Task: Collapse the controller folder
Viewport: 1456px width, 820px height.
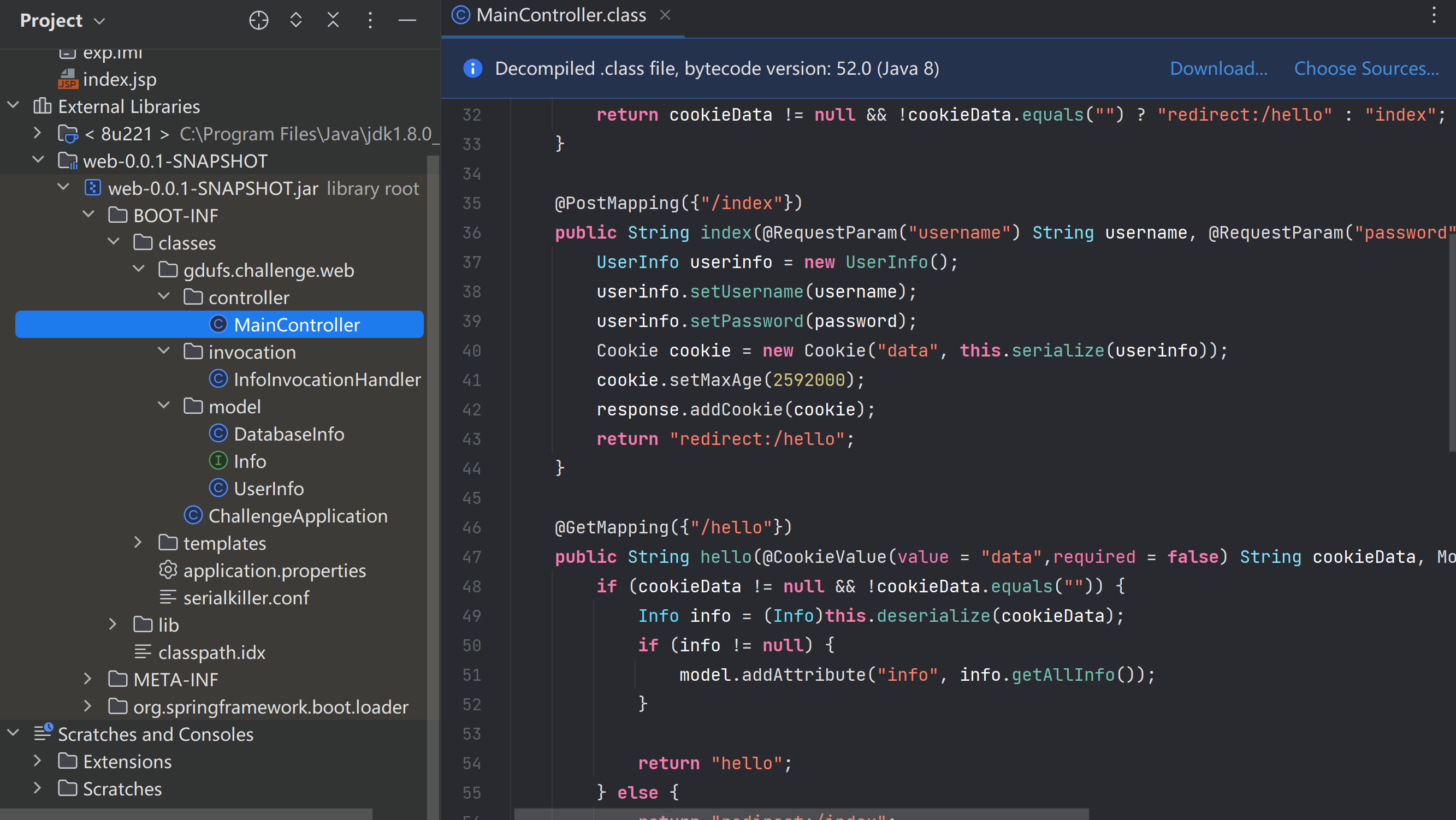Action: 164,296
